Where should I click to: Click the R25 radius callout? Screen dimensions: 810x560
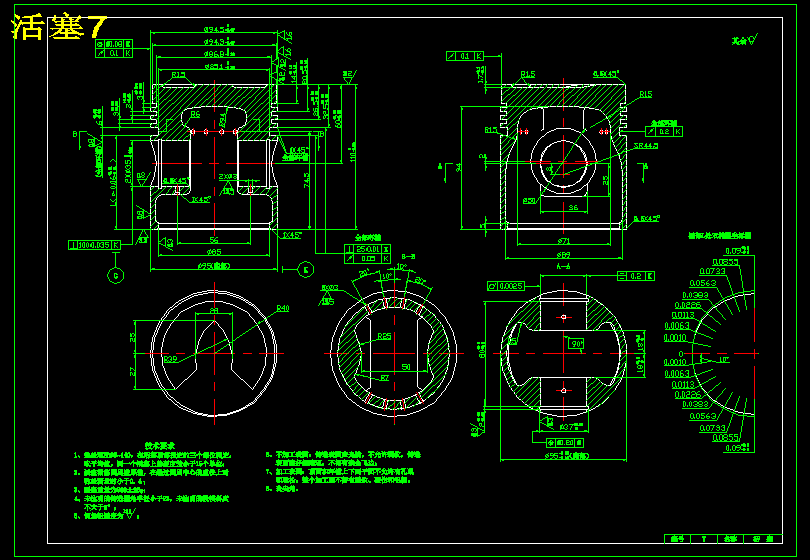pos(384,336)
